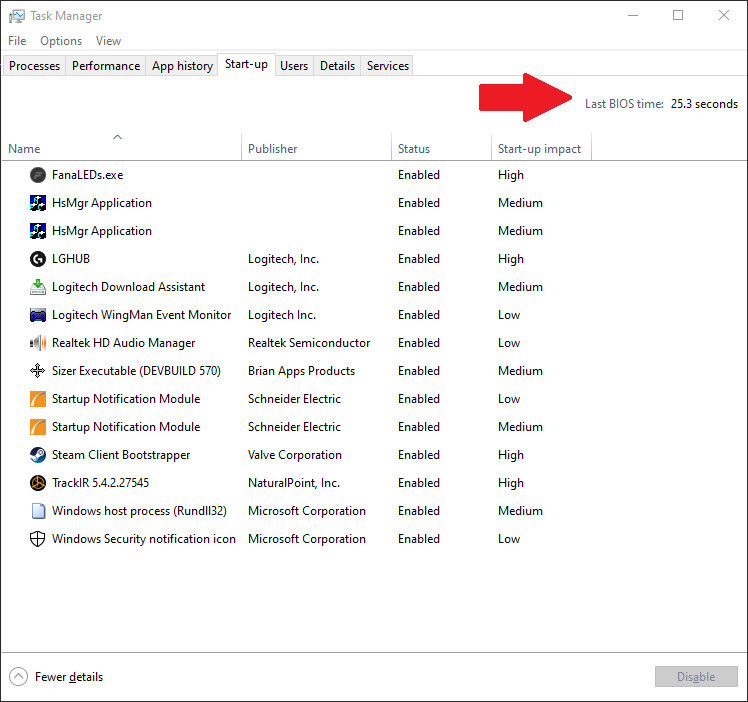748x702 pixels.
Task: Select the Windows host process (Rundll32) name
Action: tap(139, 511)
